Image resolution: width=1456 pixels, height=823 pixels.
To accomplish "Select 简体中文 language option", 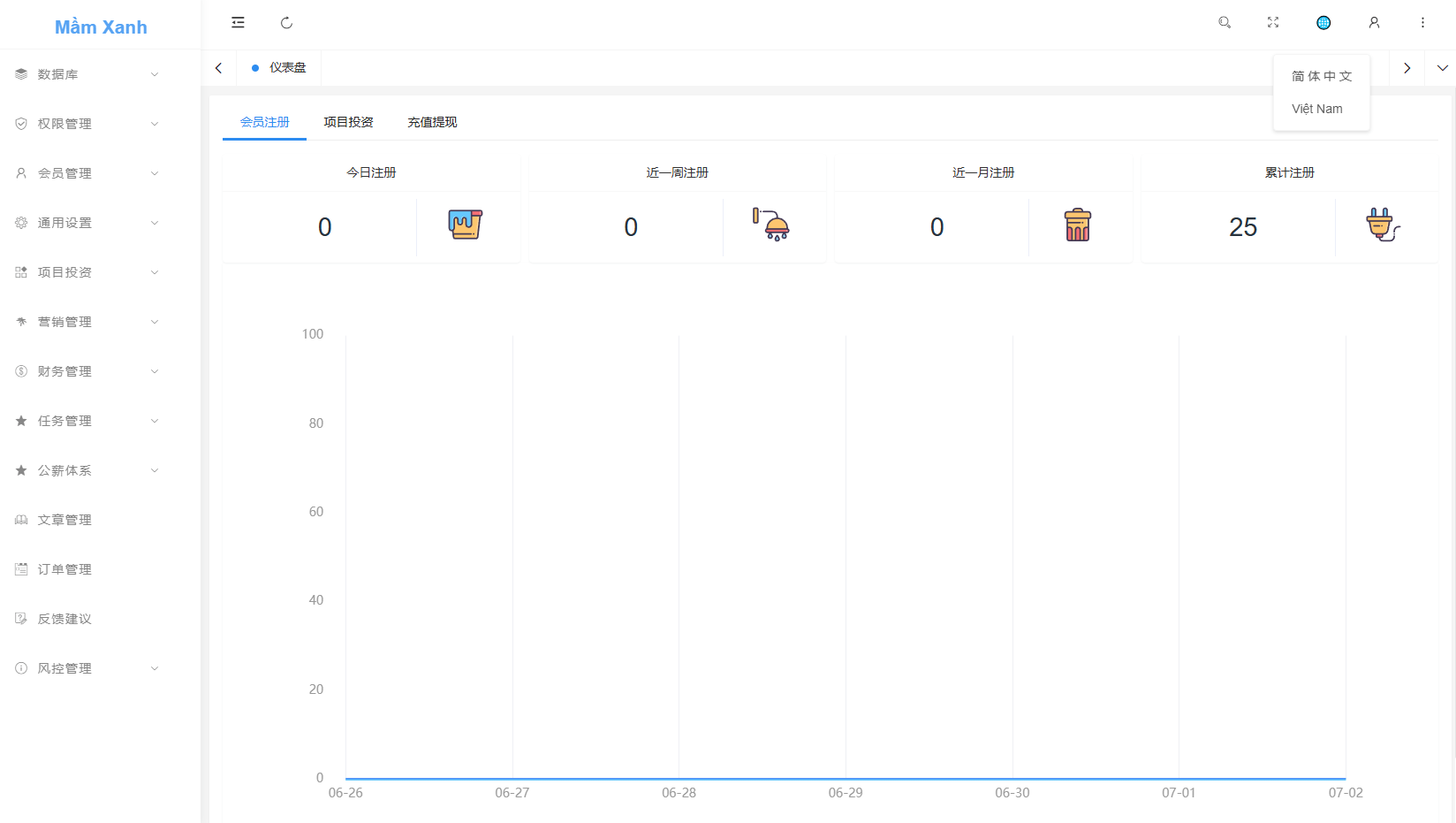I will (x=1322, y=76).
